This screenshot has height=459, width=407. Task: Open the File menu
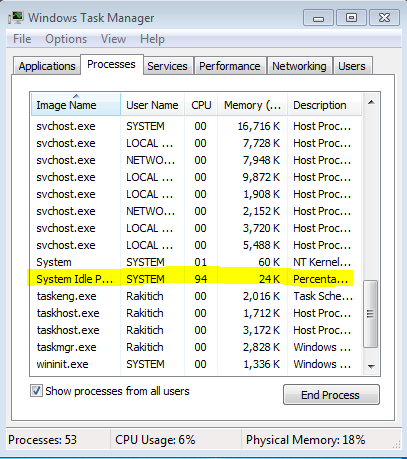pos(22,39)
